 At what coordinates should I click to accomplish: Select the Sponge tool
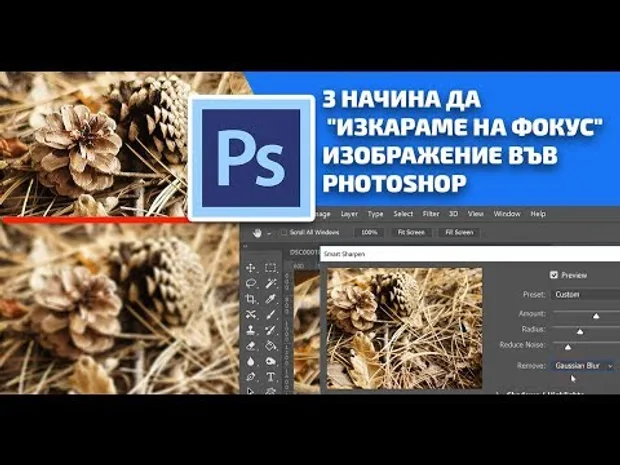[x=270, y=361]
